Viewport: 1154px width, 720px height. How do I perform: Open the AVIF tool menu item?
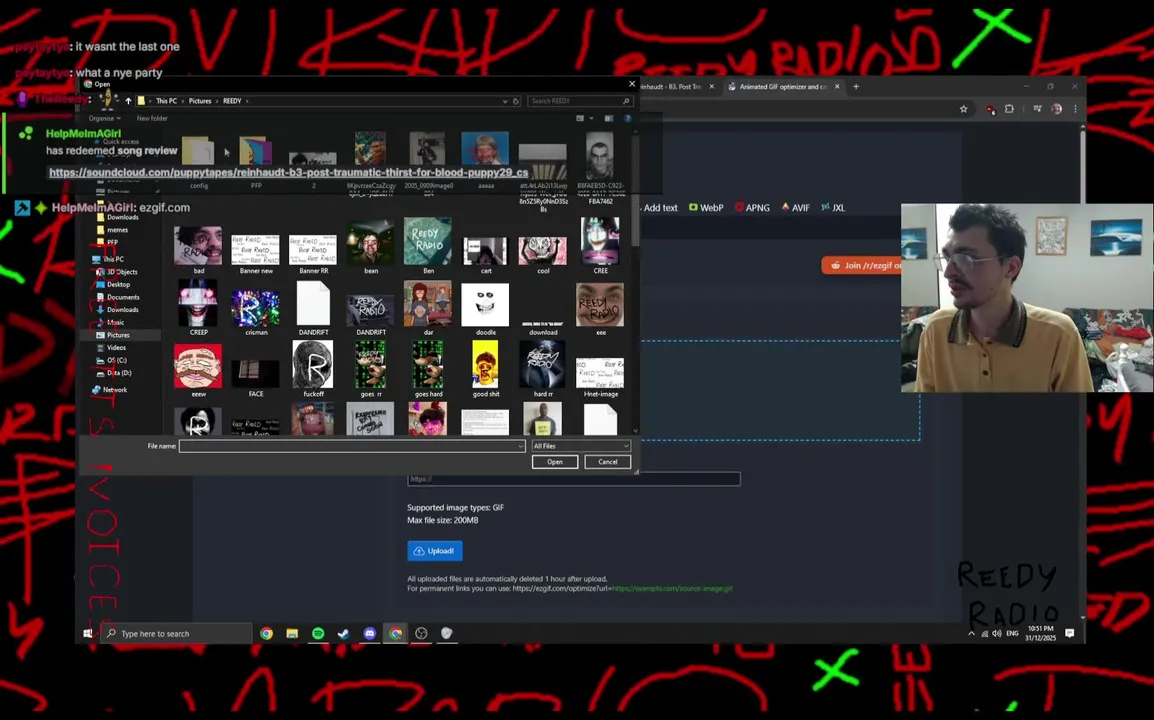click(796, 208)
